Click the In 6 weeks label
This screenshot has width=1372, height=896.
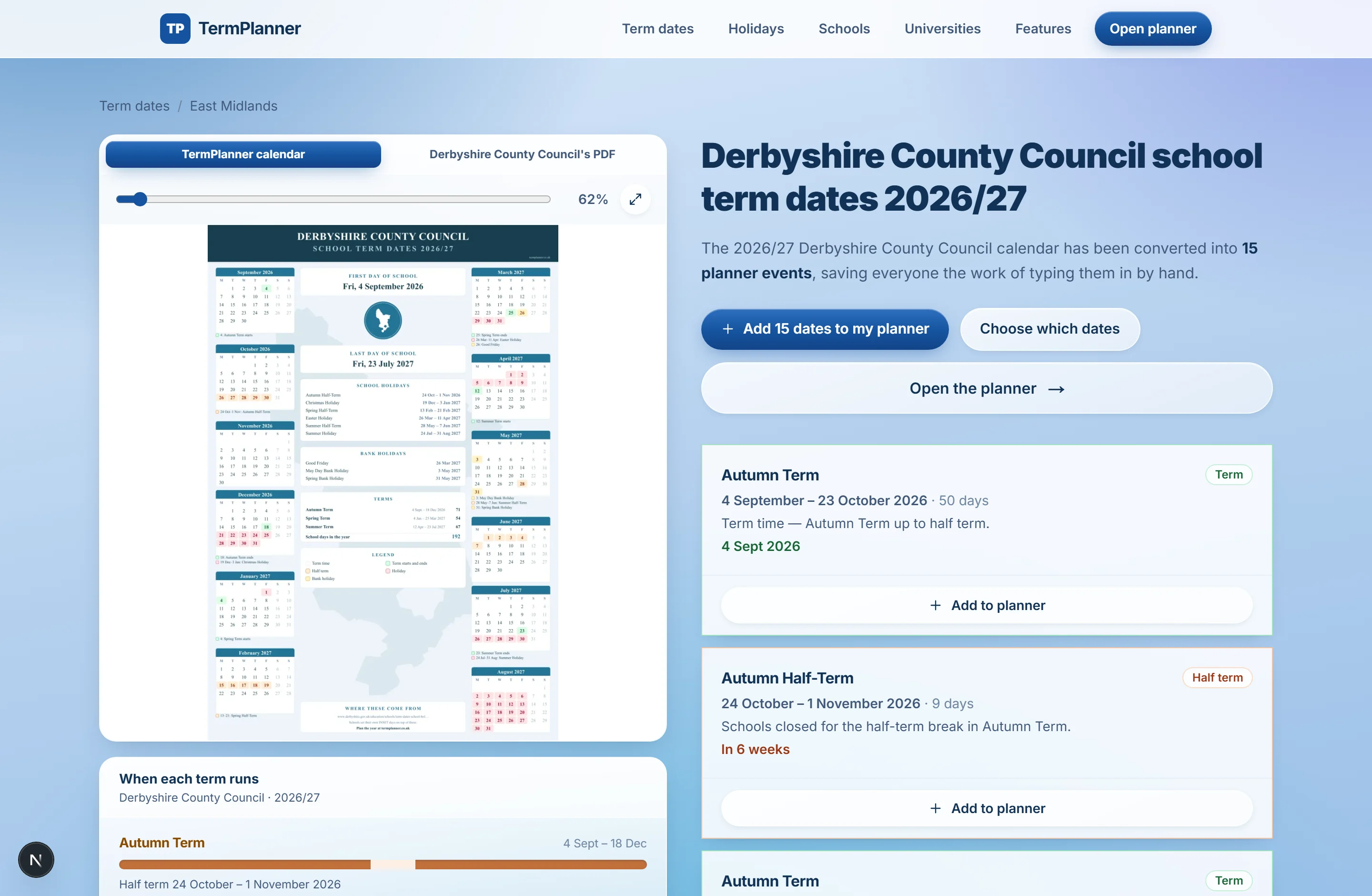(x=755, y=749)
